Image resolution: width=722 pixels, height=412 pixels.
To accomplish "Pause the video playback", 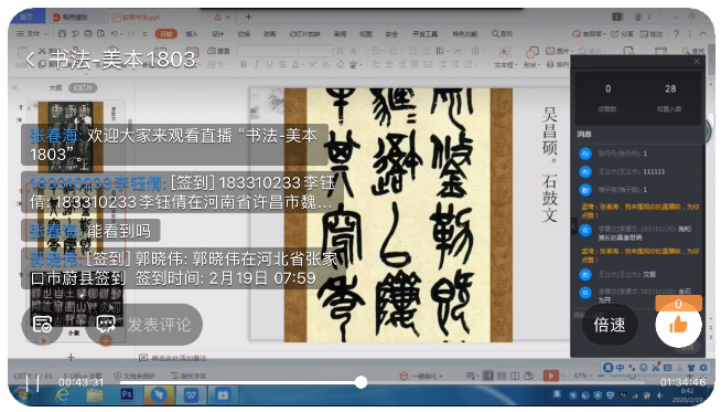I will tap(31, 383).
